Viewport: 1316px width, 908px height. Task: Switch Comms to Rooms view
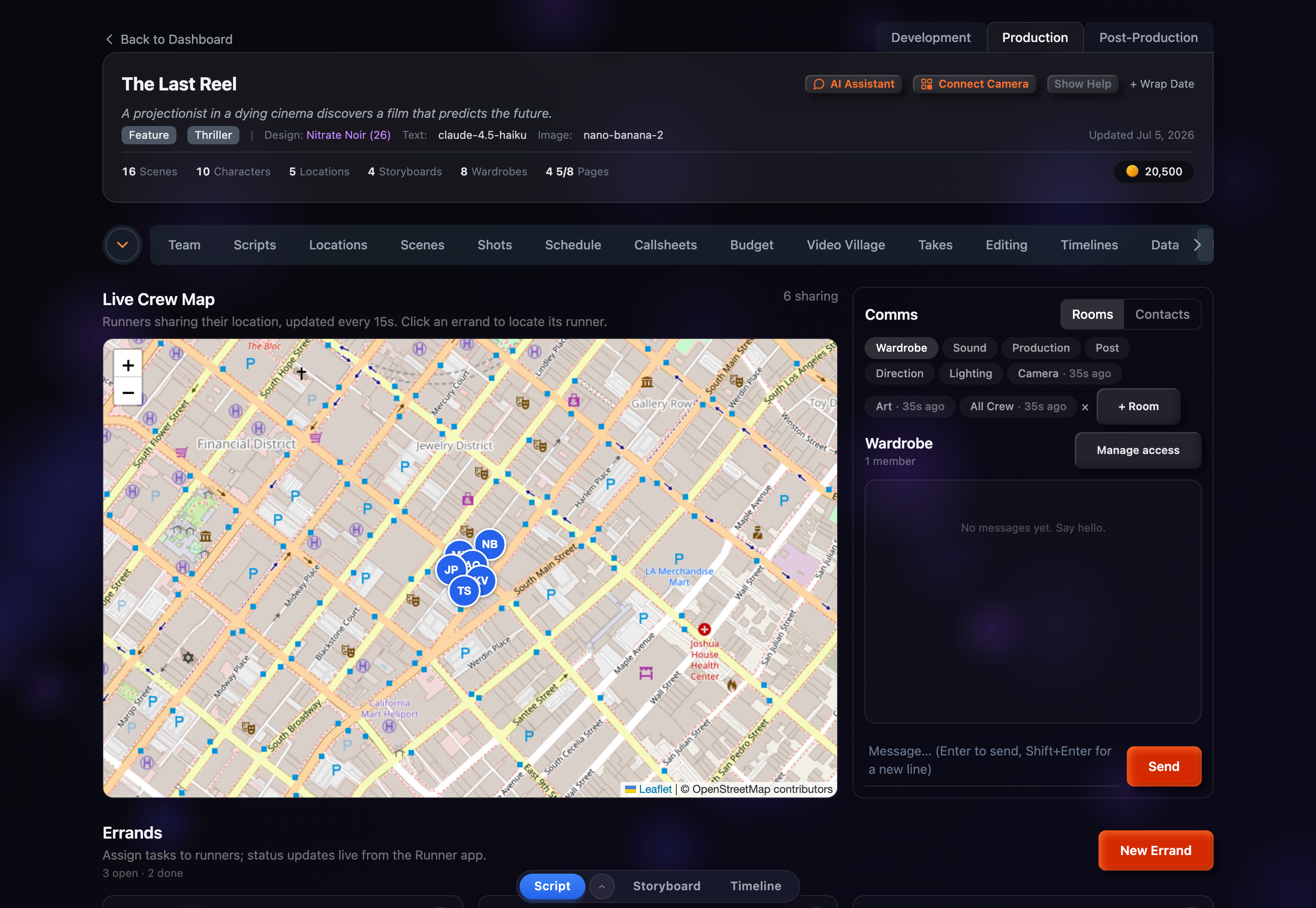point(1092,314)
